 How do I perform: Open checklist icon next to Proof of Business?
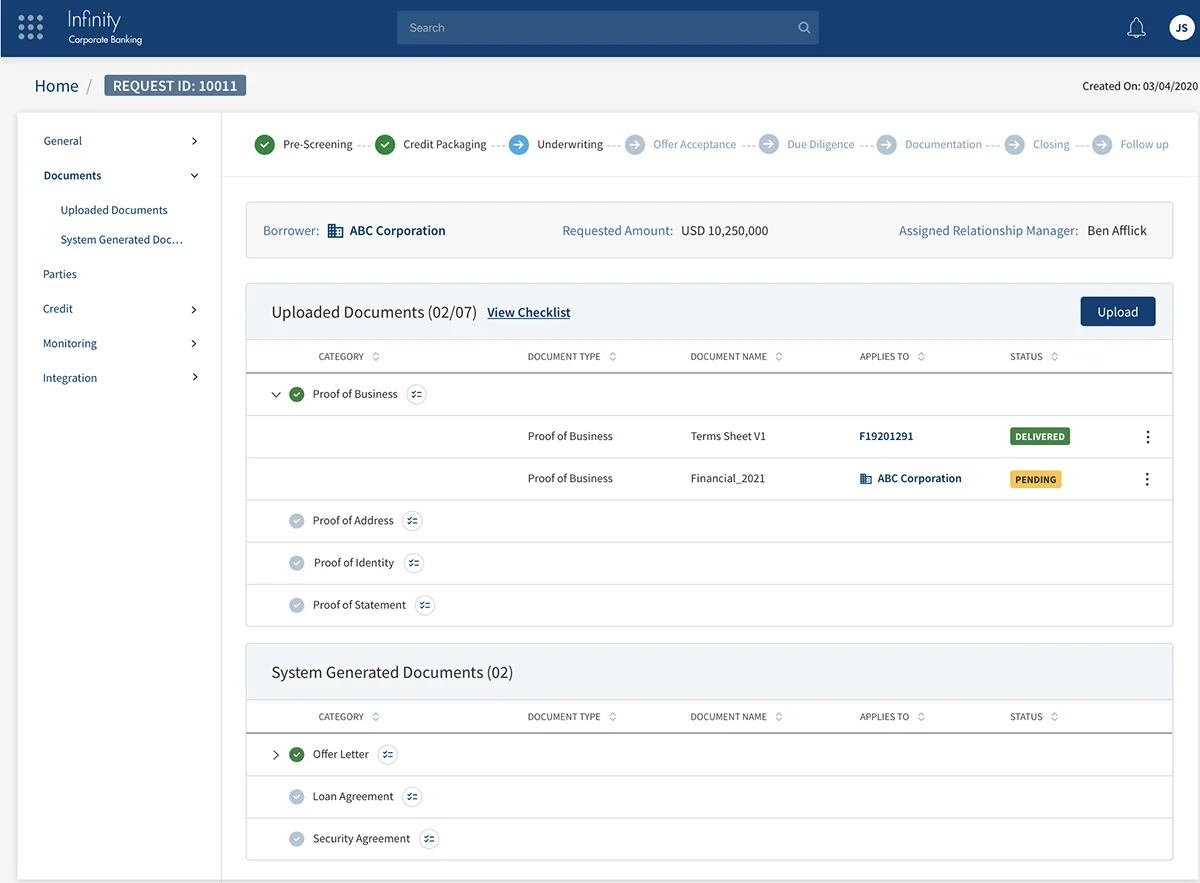pyautogui.click(x=417, y=395)
